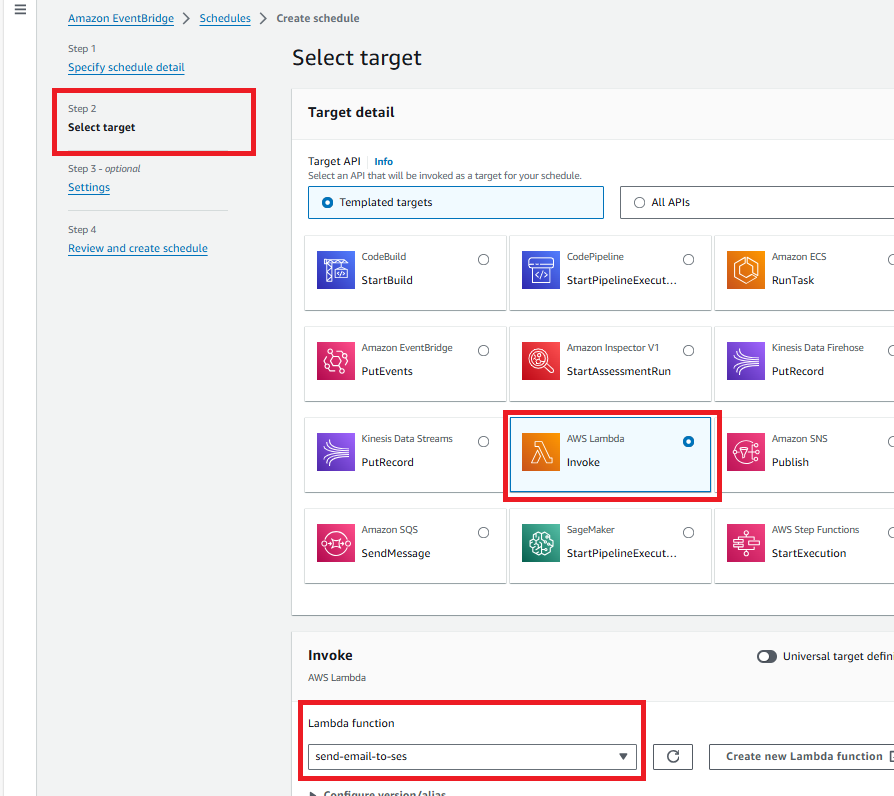
Task: Click the Invoke section heading
Action: (x=330, y=656)
